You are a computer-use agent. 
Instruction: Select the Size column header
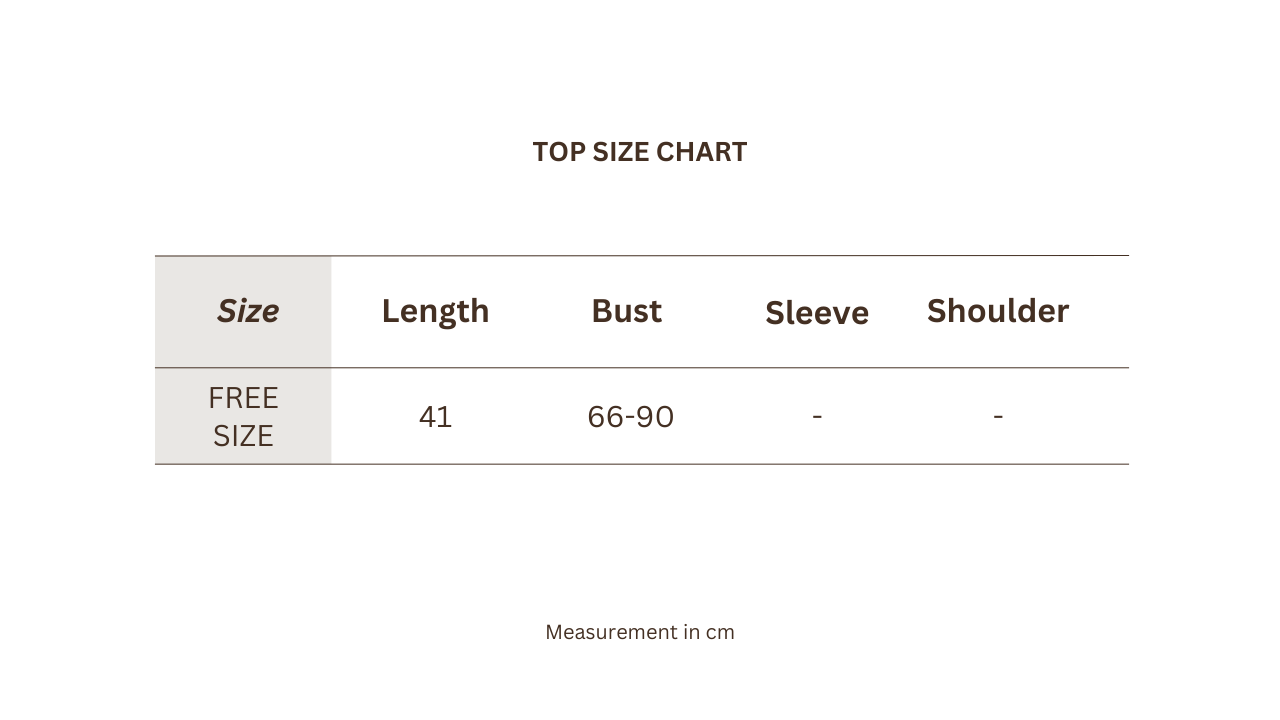(x=247, y=311)
